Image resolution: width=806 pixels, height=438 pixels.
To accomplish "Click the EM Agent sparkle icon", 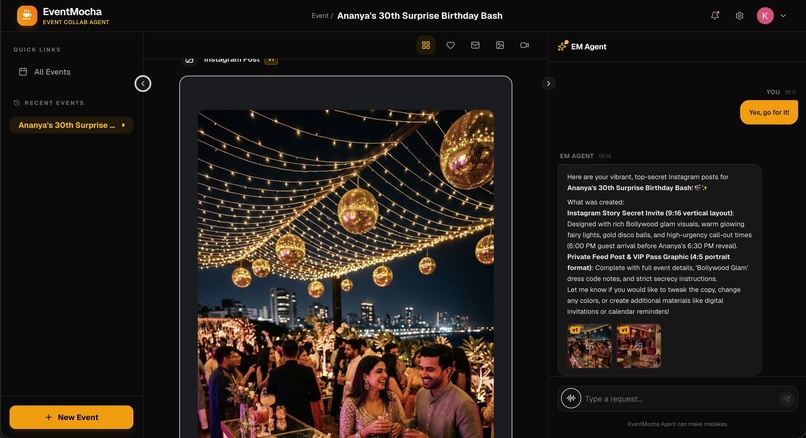I will pos(563,46).
